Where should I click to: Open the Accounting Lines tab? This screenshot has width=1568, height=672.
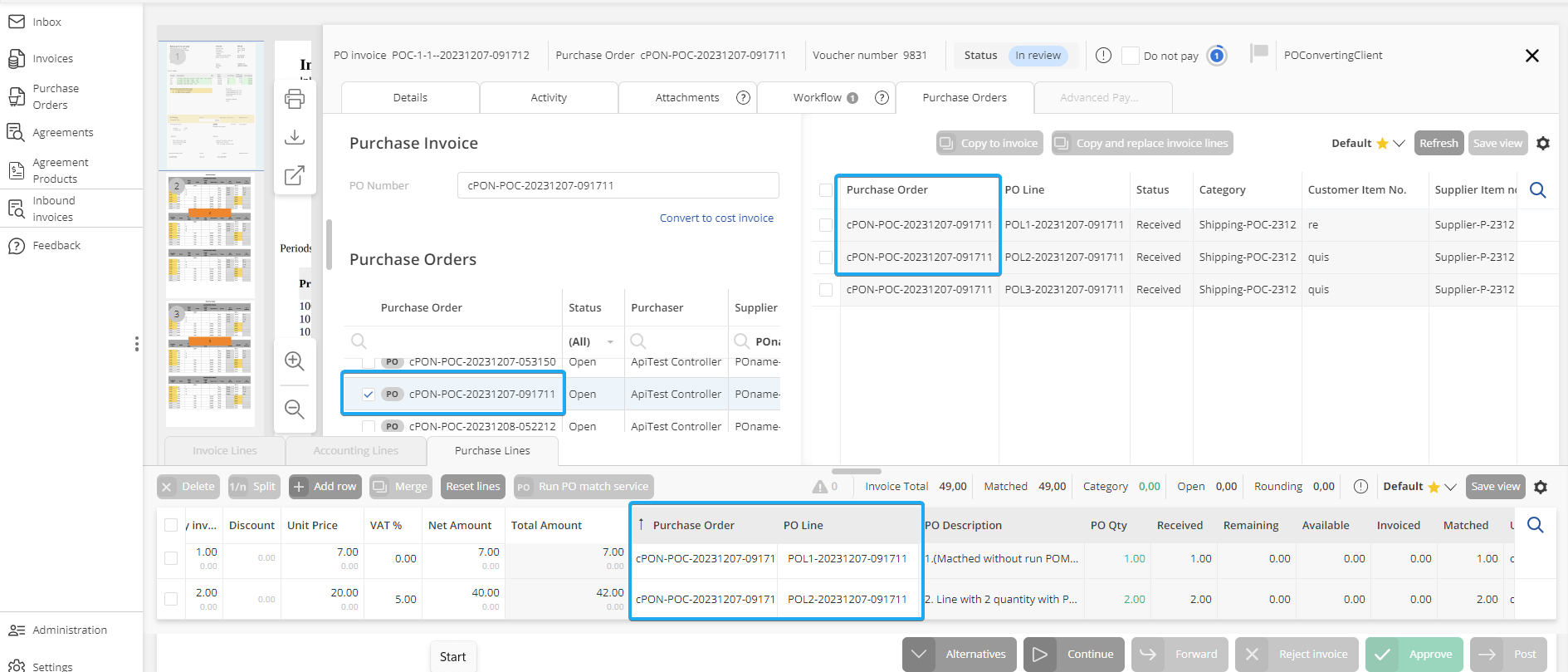coord(355,451)
